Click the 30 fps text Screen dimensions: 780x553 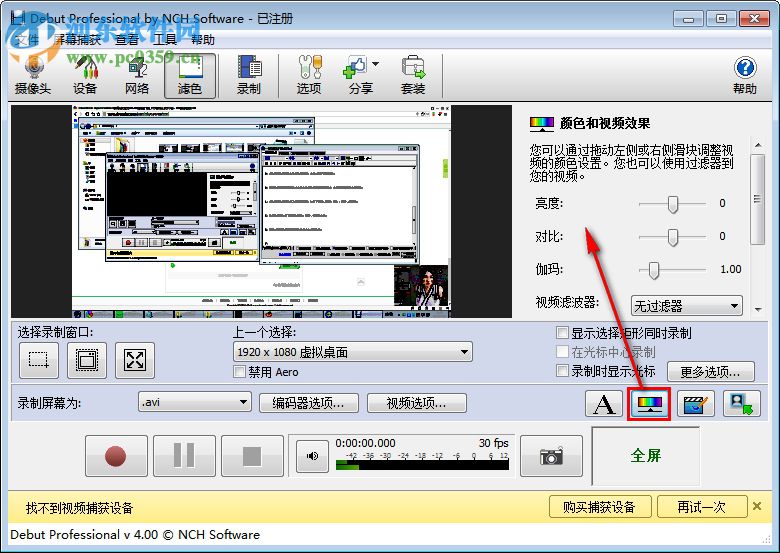[493, 443]
